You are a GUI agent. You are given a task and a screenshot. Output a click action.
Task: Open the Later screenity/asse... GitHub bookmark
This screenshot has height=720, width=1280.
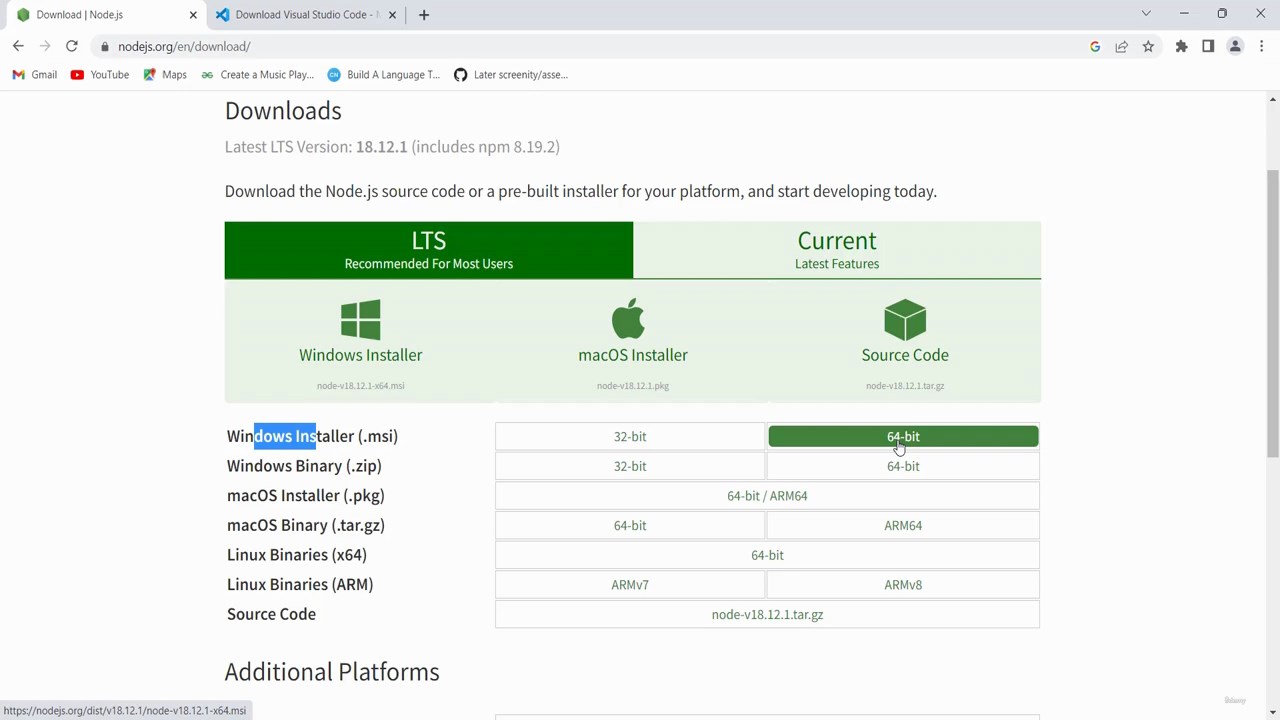point(511,75)
